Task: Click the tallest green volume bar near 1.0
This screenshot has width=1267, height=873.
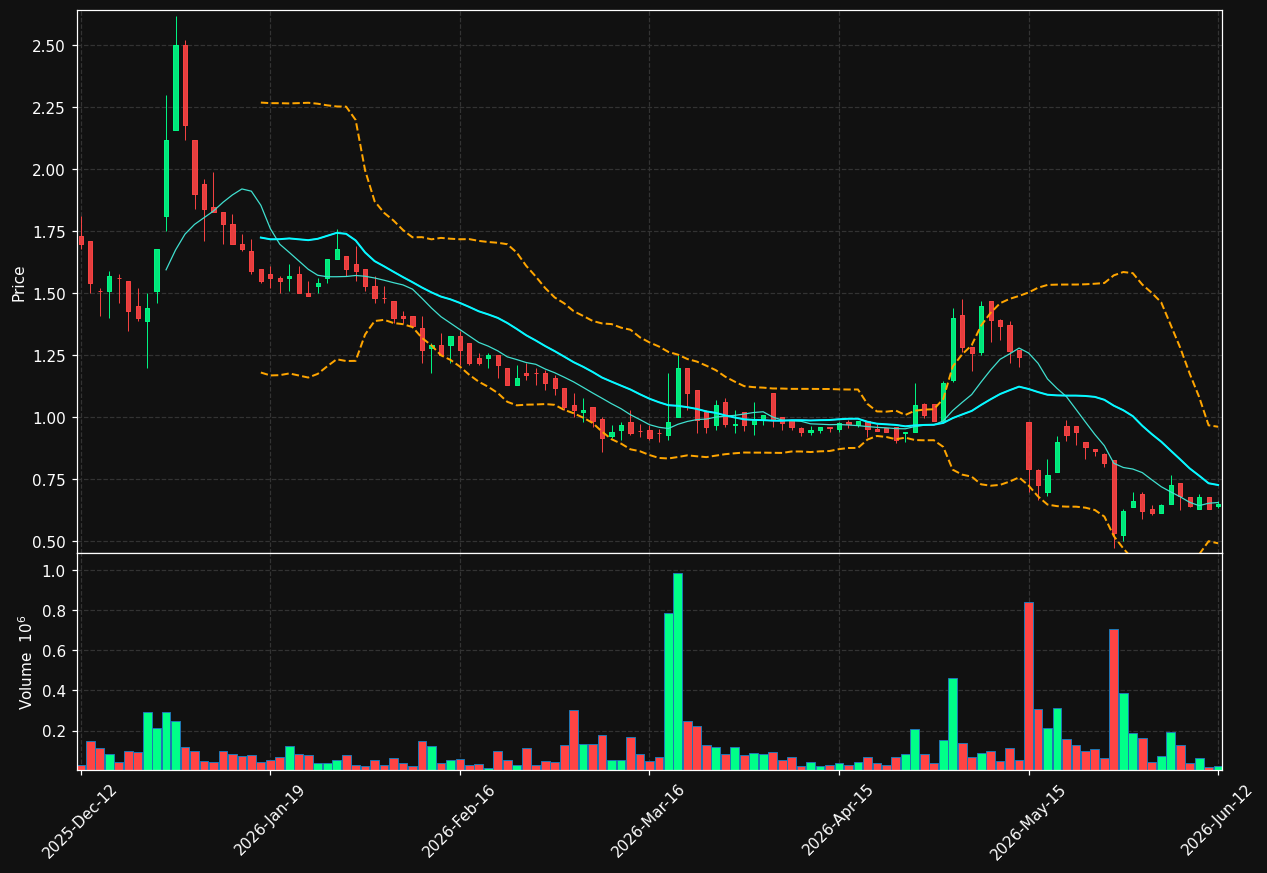Action: tap(677, 672)
